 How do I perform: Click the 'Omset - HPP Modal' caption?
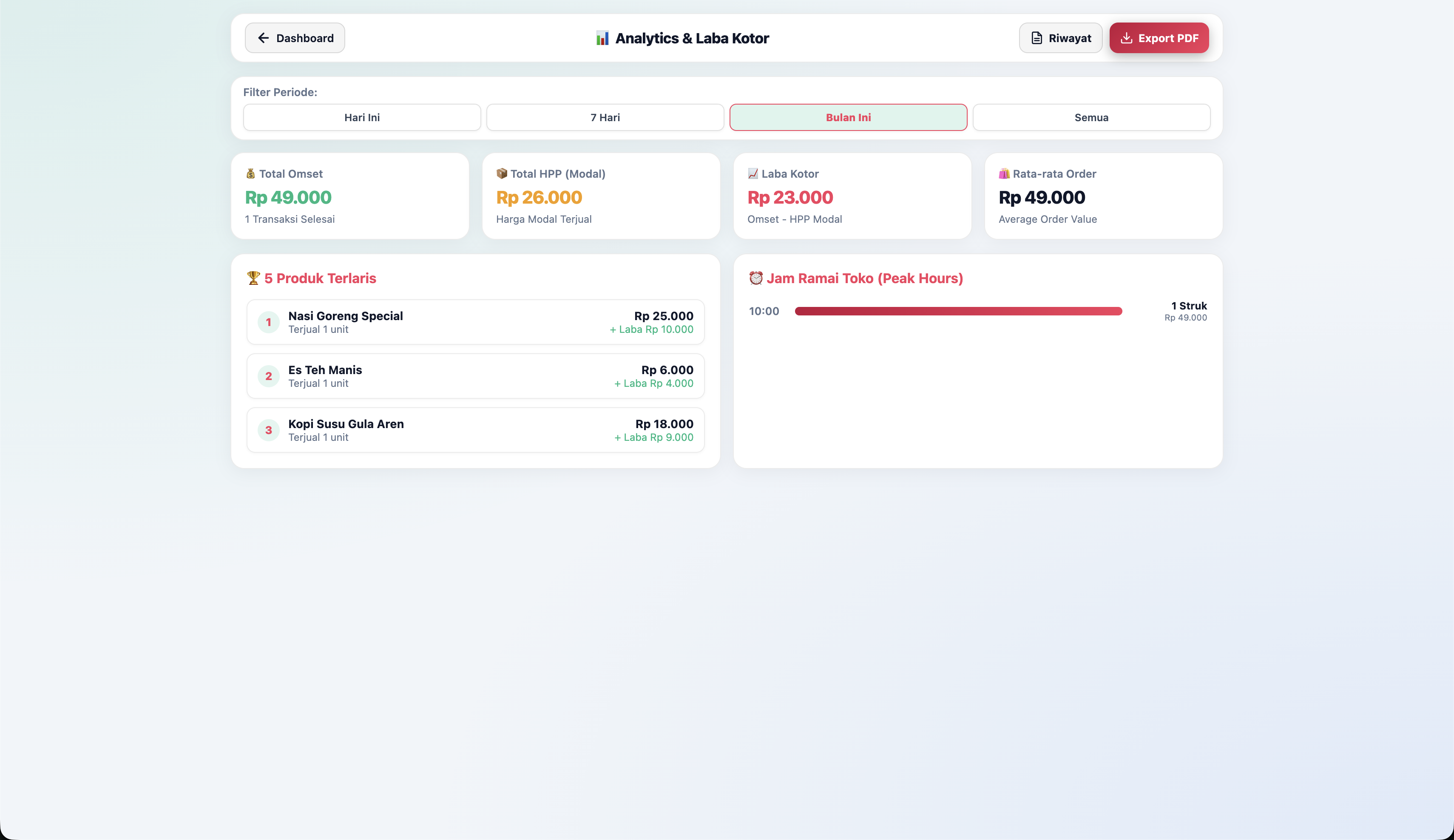(795, 219)
